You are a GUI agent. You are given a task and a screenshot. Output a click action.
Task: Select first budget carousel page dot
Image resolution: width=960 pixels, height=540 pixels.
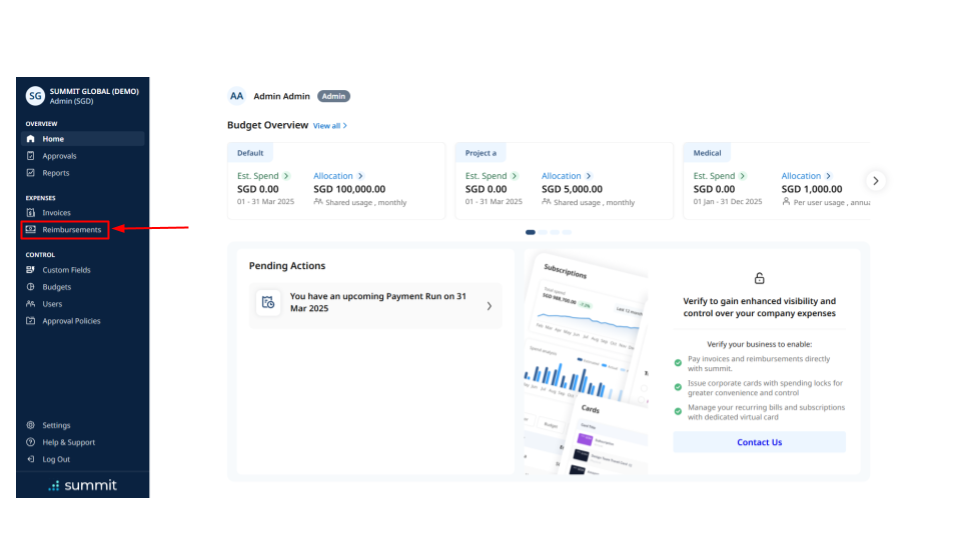pos(530,232)
